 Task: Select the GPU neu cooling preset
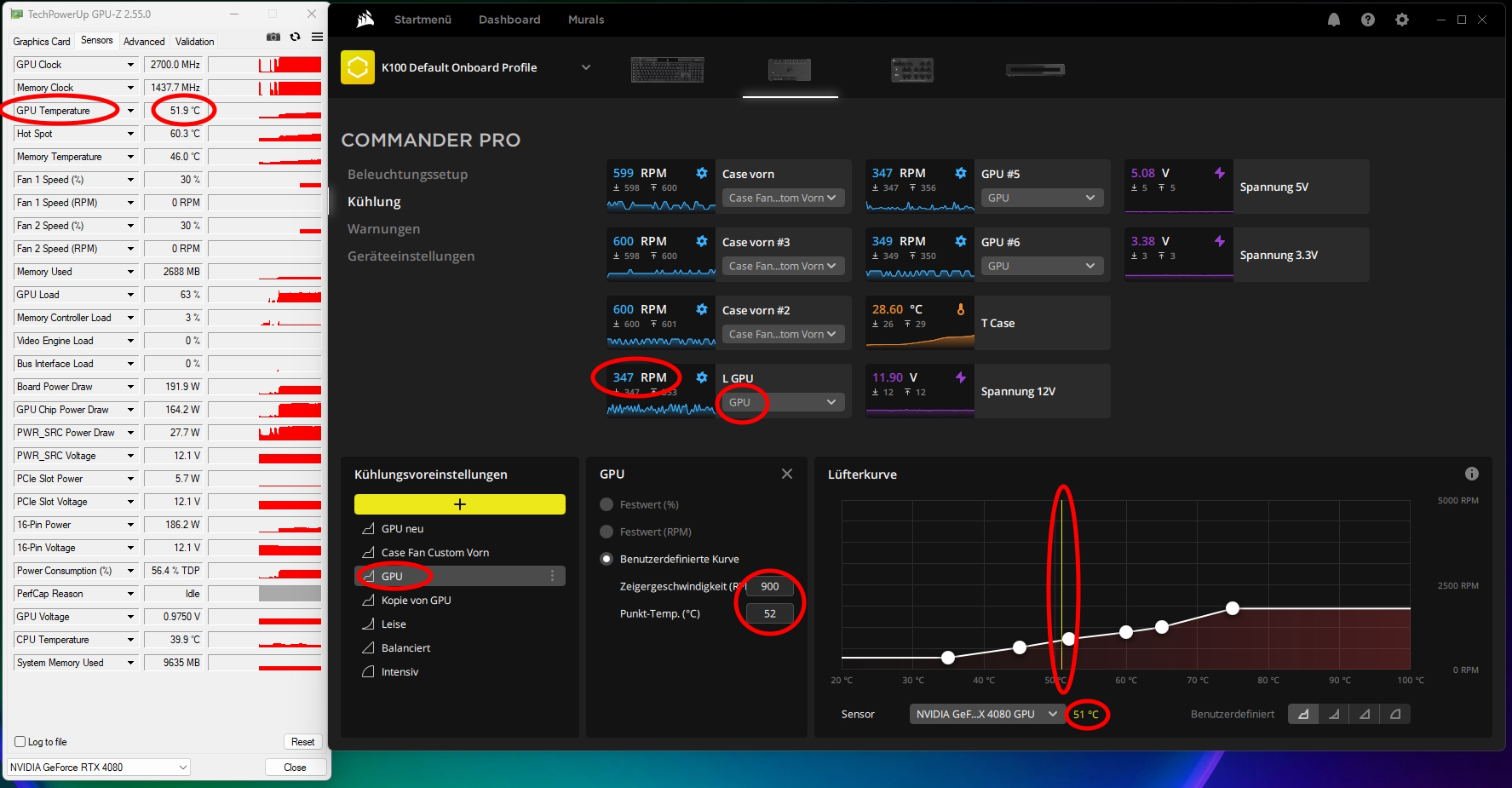coord(460,529)
